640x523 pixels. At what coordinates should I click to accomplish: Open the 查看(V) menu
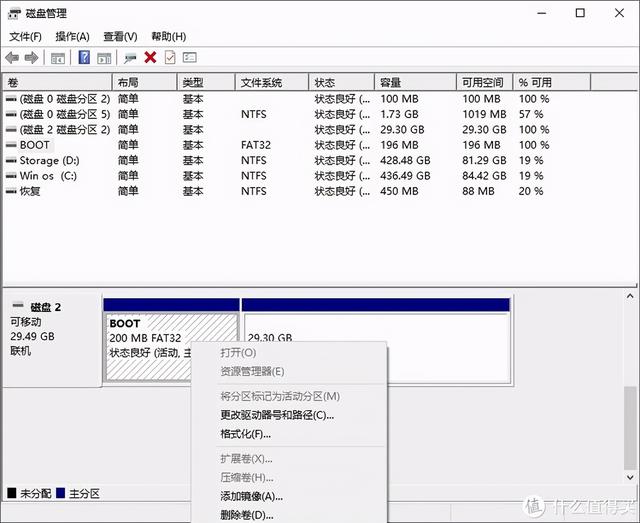120,37
